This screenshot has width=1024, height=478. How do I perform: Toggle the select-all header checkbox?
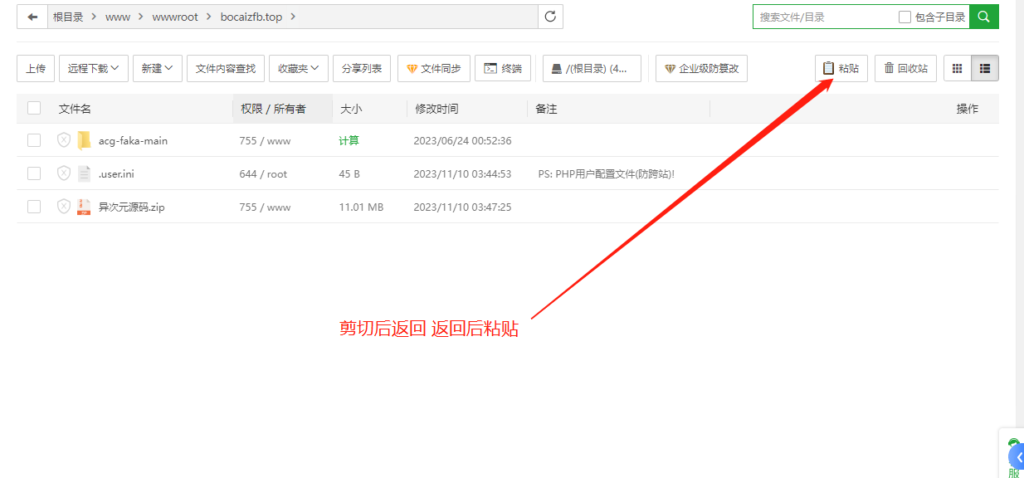tap(34, 108)
